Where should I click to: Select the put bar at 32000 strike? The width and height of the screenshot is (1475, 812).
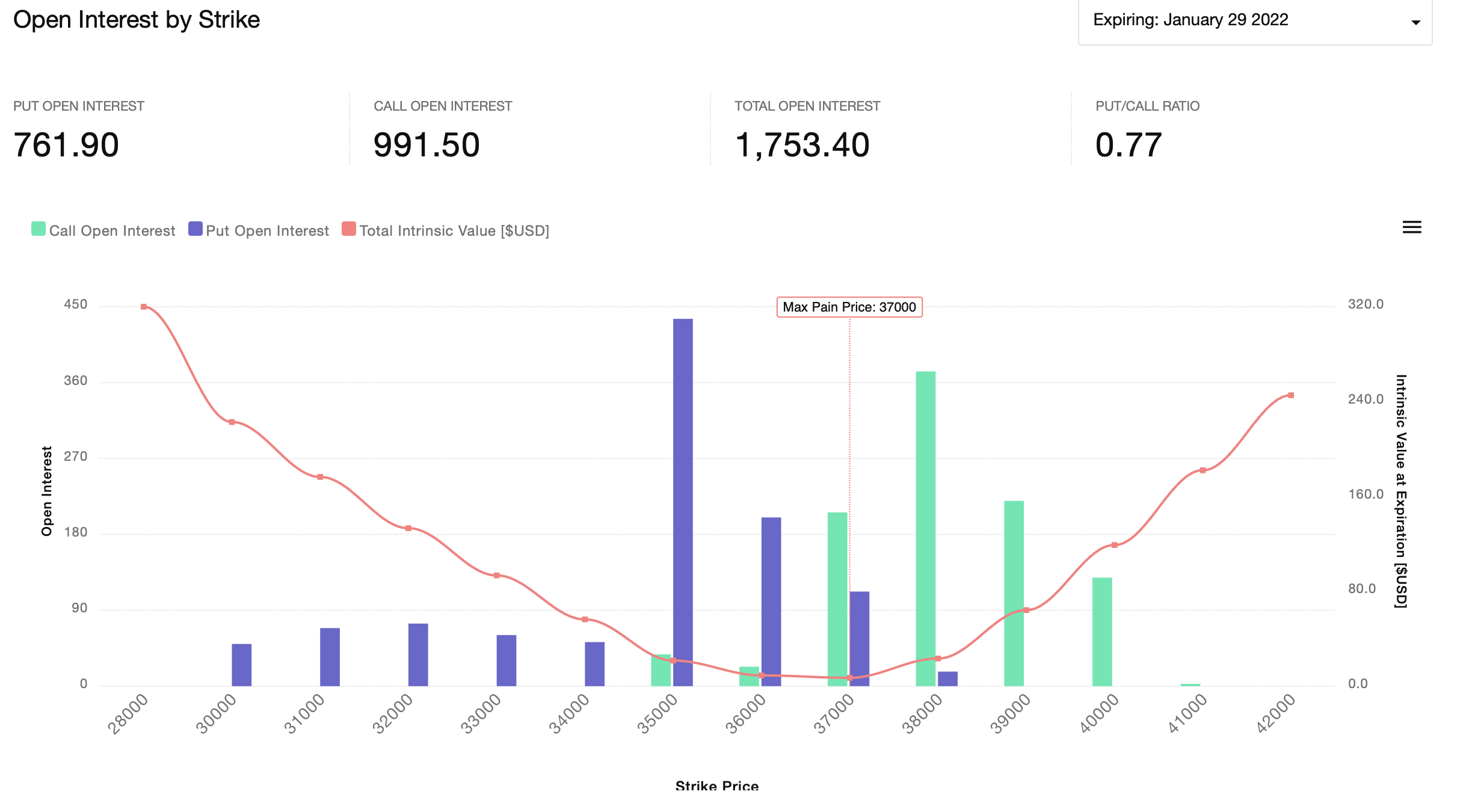click(x=418, y=654)
